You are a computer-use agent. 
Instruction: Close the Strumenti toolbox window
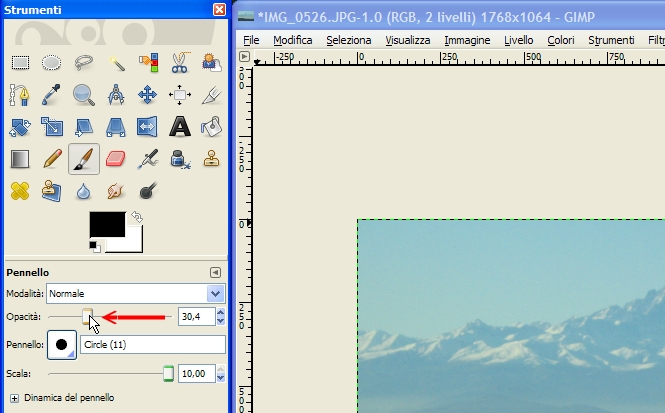(x=219, y=9)
